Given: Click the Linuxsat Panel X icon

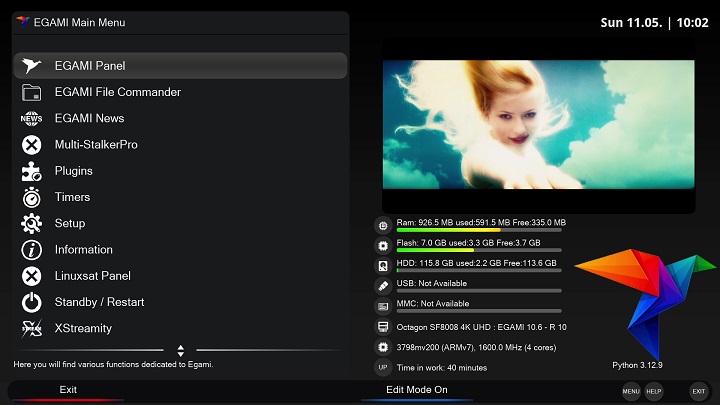Looking at the screenshot, I should pyautogui.click(x=31, y=276).
